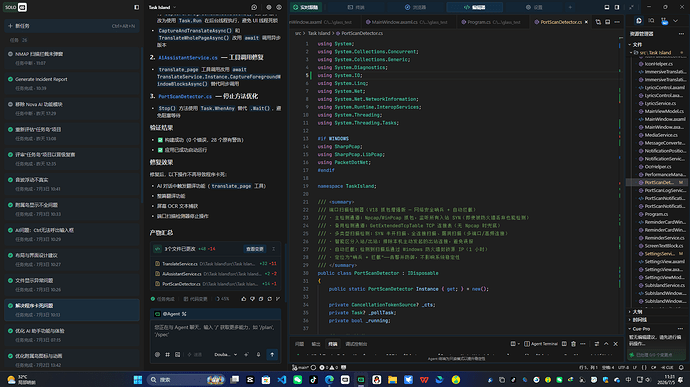Open editor more actions ellipsis
Screen dimensions: 690x387
[x=617, y=22]
